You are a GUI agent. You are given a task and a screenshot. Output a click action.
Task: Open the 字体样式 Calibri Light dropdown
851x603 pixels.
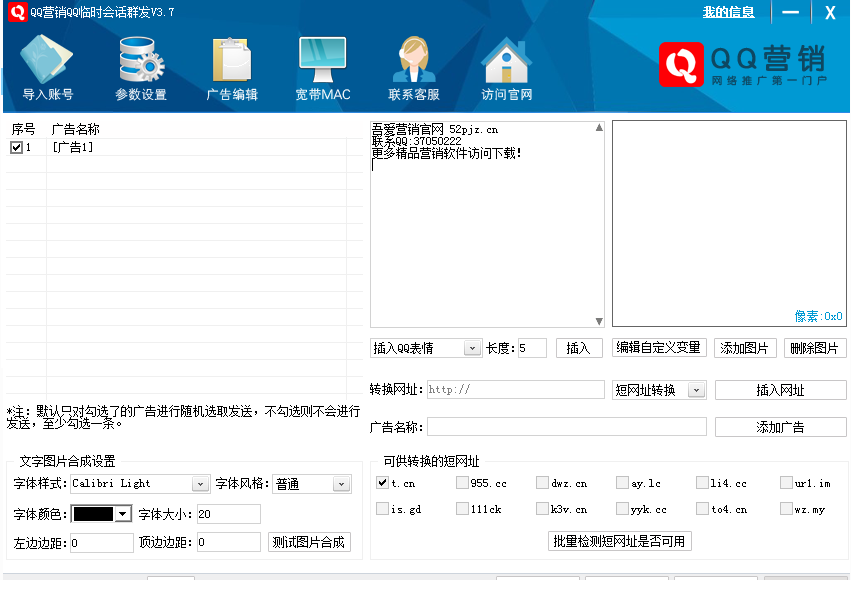pos(200,484)
